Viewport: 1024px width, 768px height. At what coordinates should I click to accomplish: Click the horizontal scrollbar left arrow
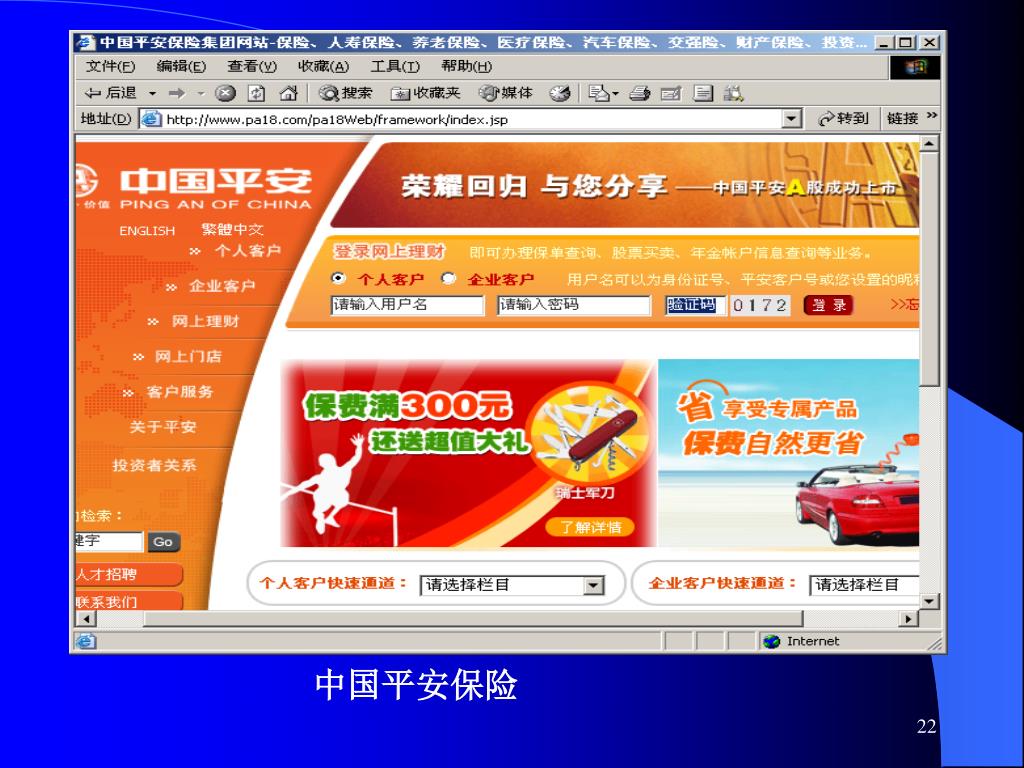[86, 618]
